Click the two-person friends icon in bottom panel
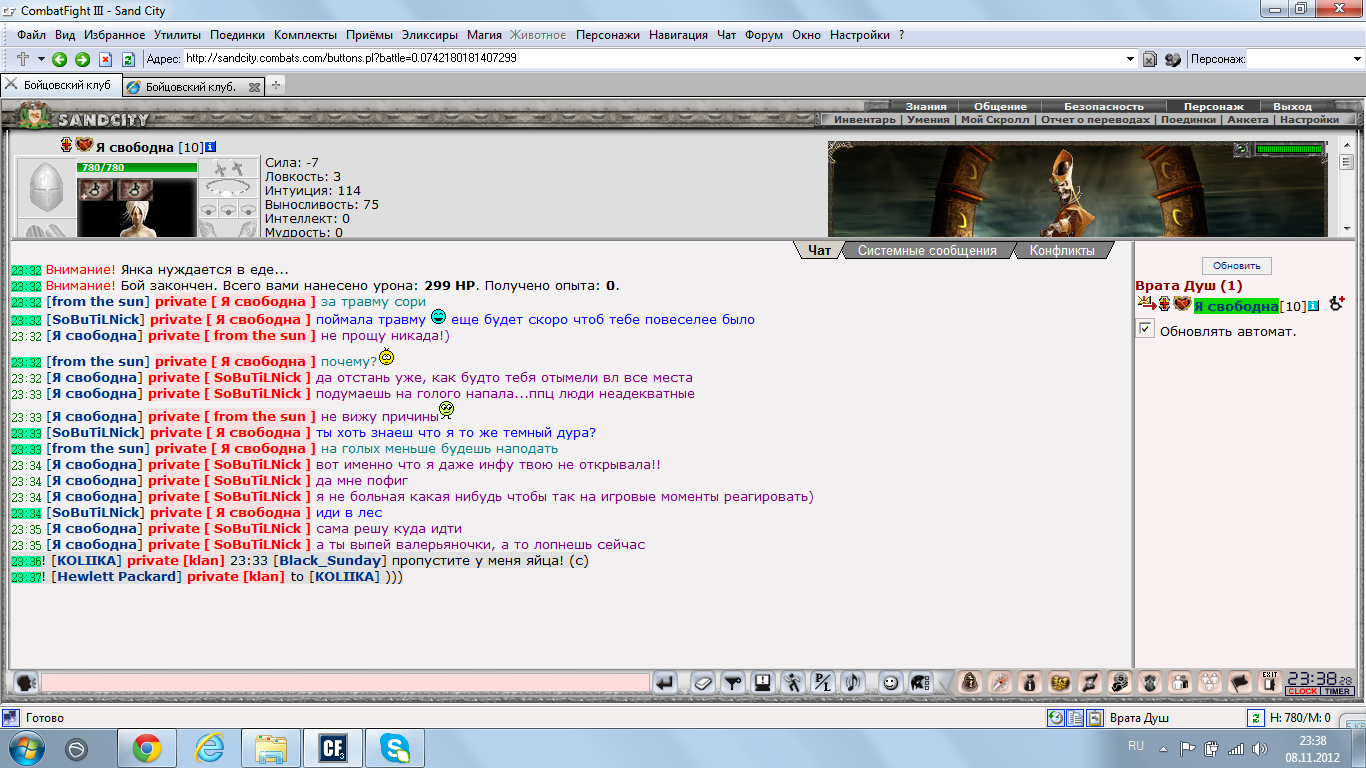1366x768 pixels. point(1179,682)
